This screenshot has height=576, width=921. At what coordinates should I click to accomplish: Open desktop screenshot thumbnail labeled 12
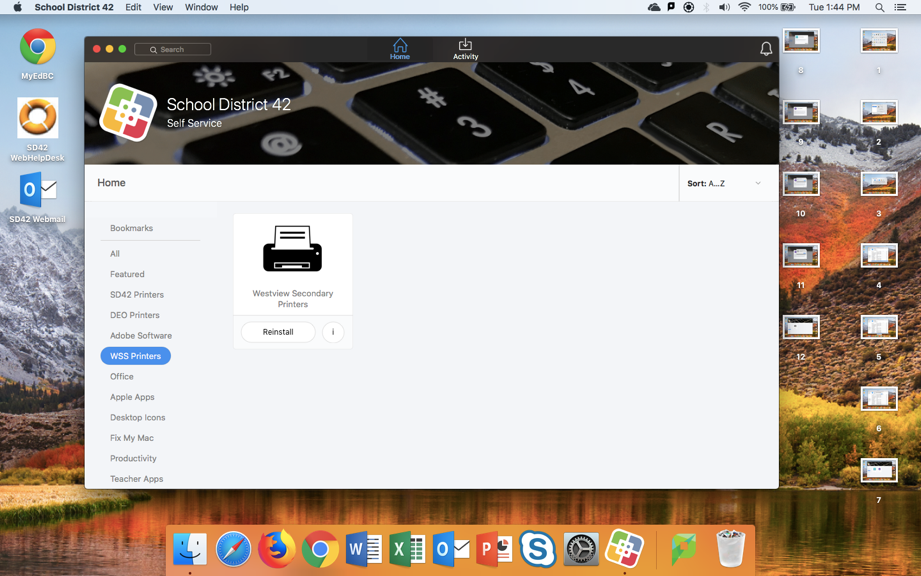point(801,328)
